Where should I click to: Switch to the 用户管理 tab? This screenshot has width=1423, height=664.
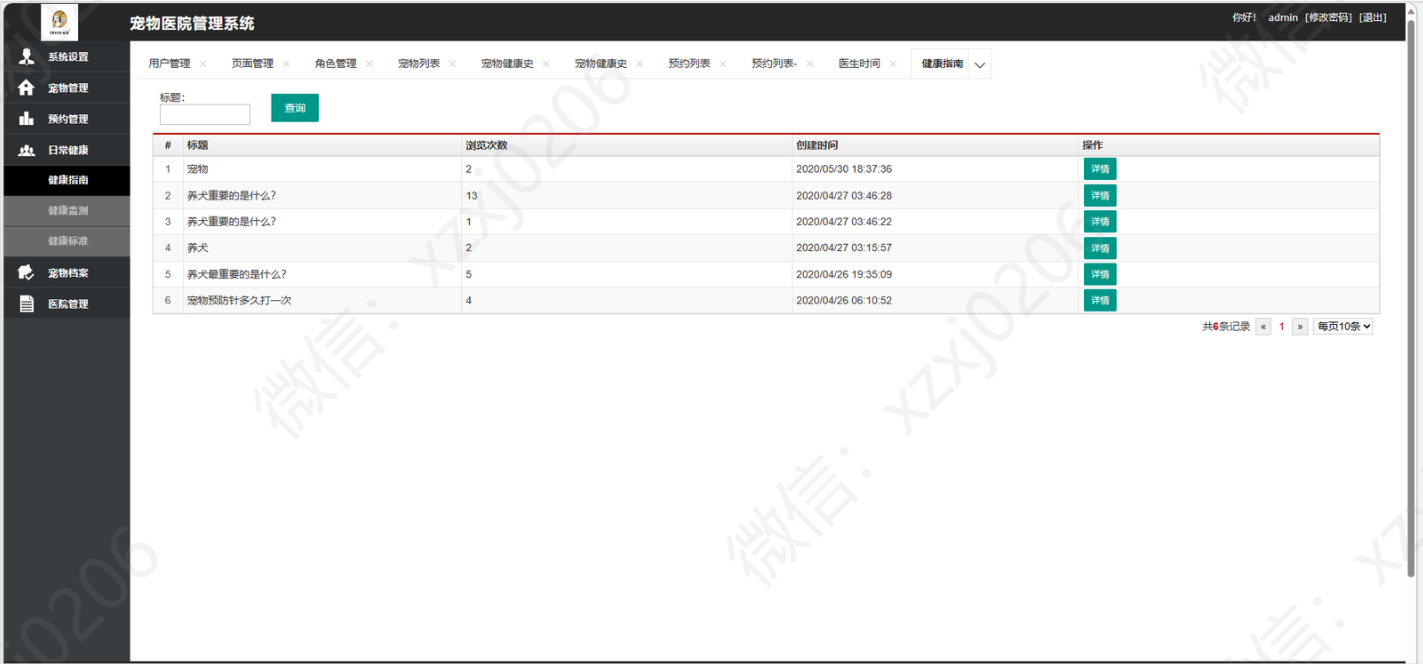click(x=169, y=64)
